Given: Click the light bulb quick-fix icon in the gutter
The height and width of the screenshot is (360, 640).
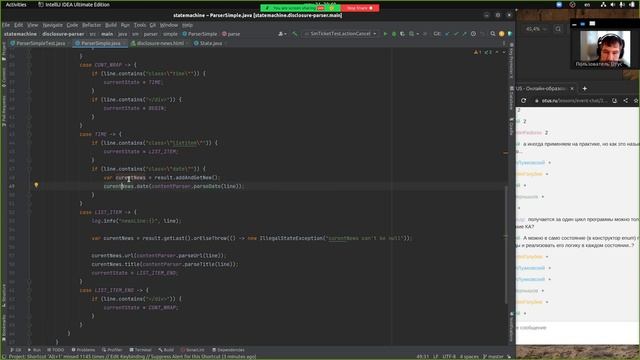Looking at the screenshot, I should pos(36,186).
